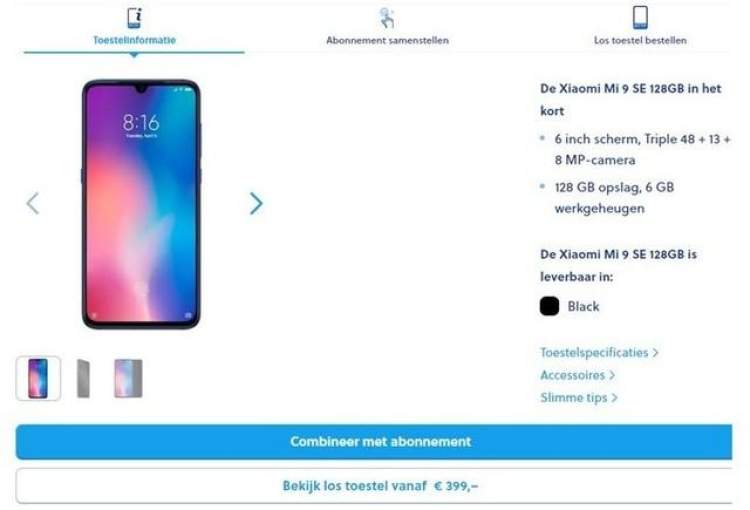Select the third angled phone thumbnail

click(128, 378)
